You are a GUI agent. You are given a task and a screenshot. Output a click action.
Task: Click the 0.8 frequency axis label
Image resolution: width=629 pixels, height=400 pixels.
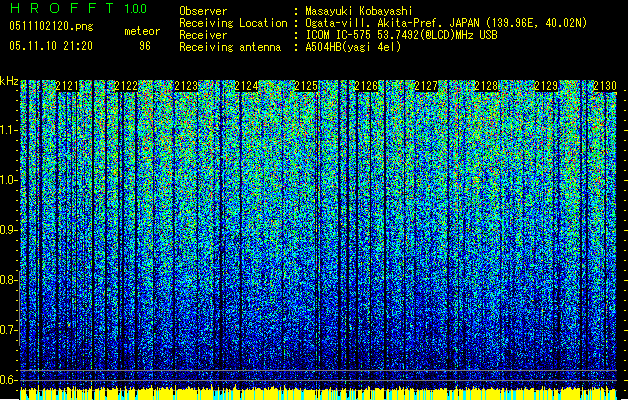point(8,280)
